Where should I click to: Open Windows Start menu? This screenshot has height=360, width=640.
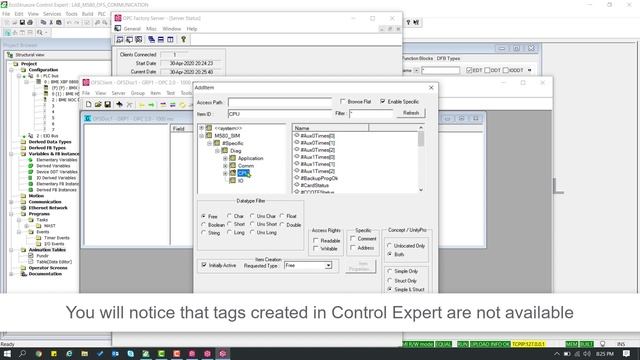point(7,353)
